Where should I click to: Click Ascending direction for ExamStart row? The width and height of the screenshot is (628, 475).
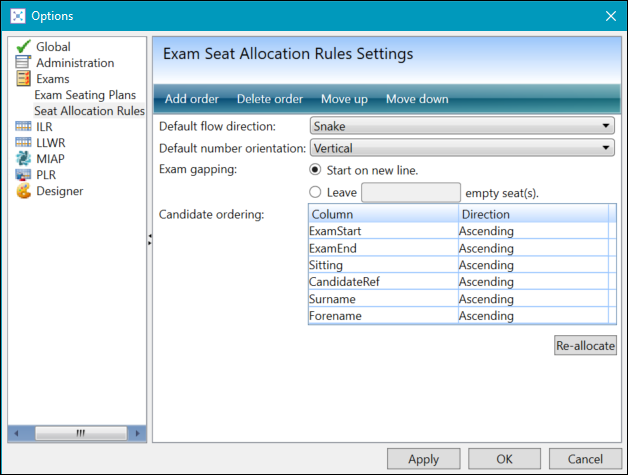(x=533, y=231)
